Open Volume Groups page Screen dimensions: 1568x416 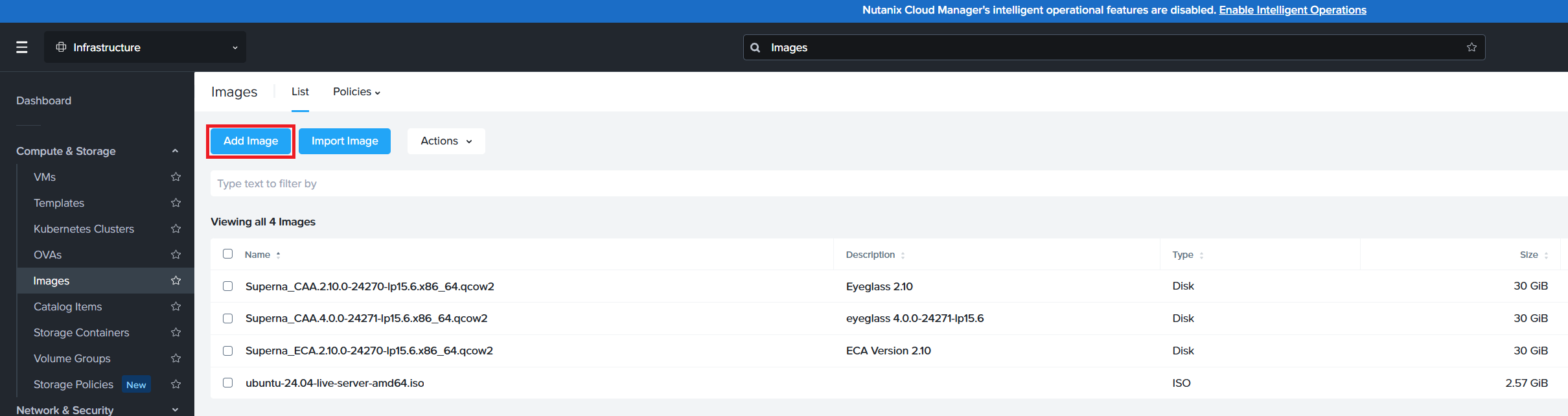72,358
